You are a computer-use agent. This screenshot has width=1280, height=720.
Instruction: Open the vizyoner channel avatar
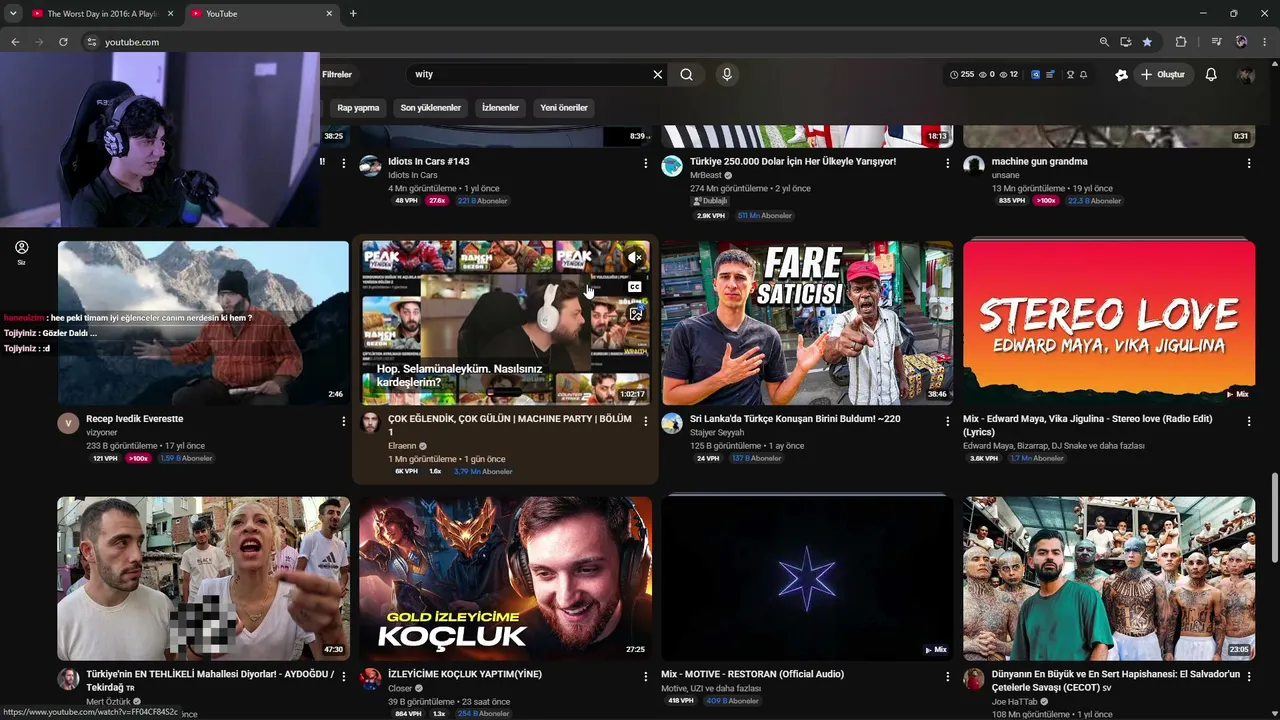(68, 423)
